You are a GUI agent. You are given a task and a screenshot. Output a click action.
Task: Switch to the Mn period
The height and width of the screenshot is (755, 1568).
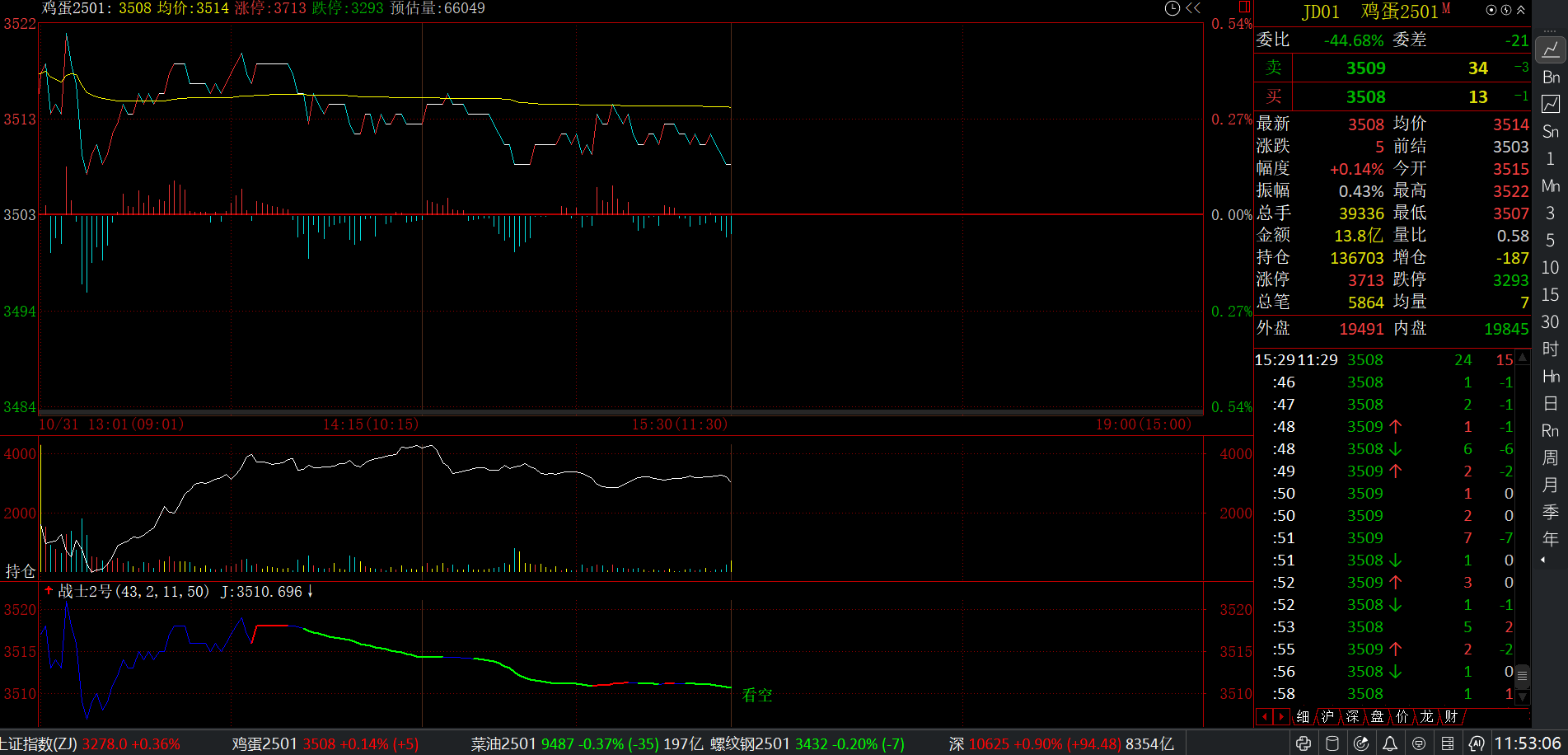tap(1551, 185)
